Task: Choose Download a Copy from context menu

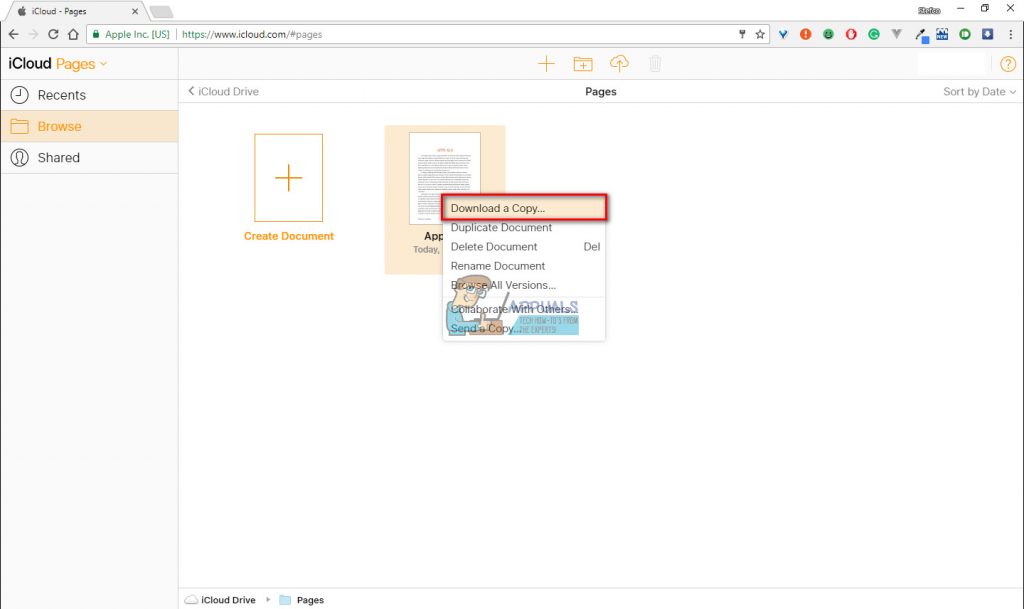Action: [524, 208]
